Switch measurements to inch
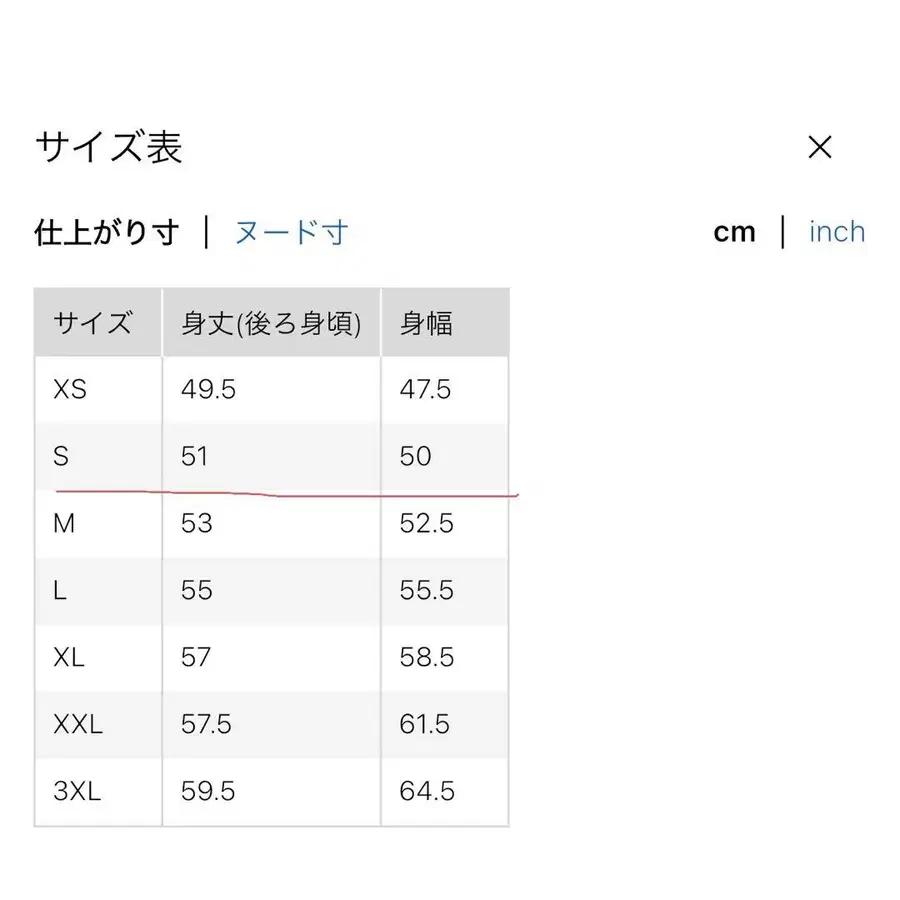900x900 pixels. pos(836,231)
